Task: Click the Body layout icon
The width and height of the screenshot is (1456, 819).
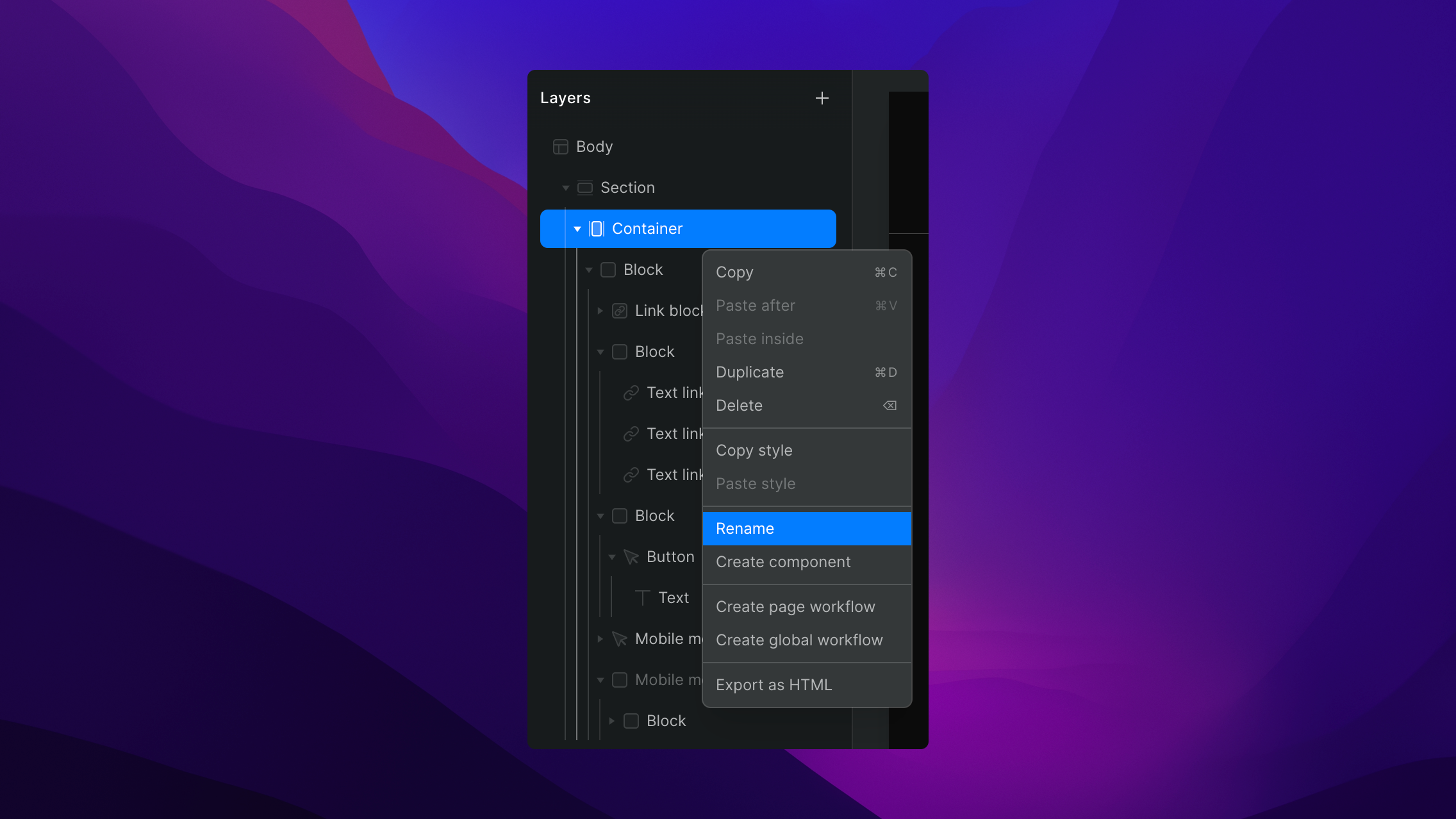Action: (x=561, y=147)
